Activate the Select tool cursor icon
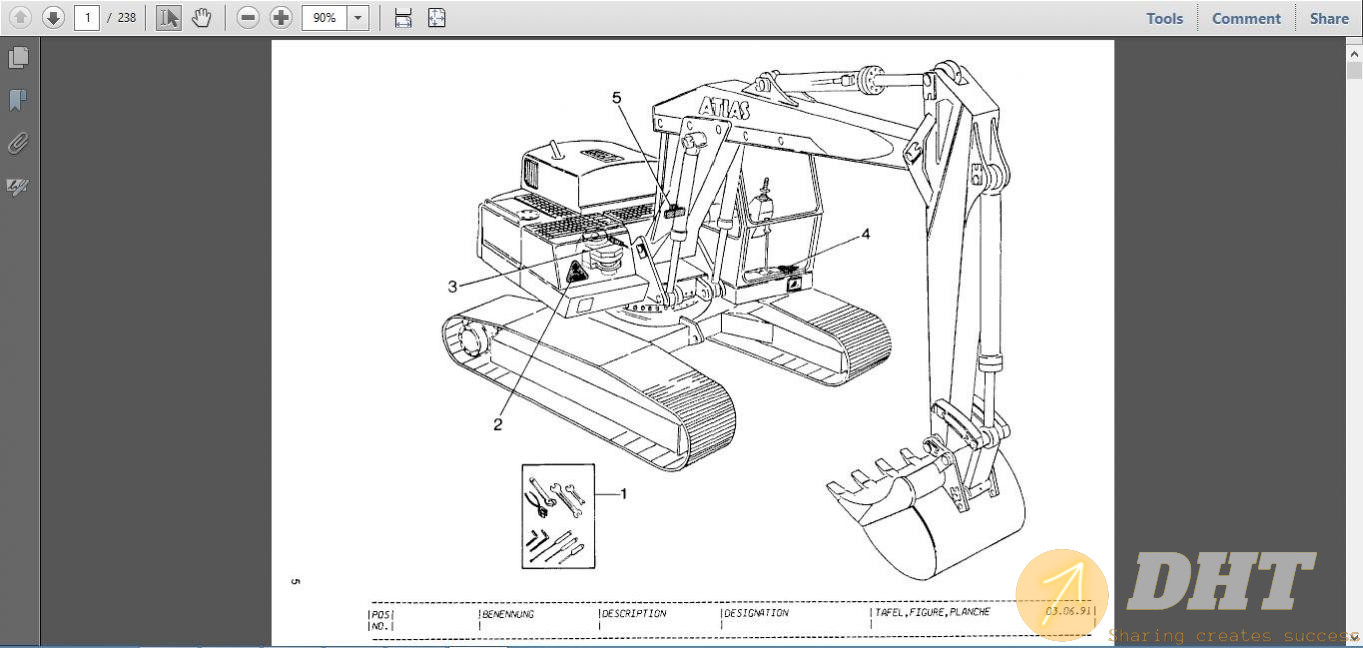Screen dimensions: 1363x648 [169, 17]
